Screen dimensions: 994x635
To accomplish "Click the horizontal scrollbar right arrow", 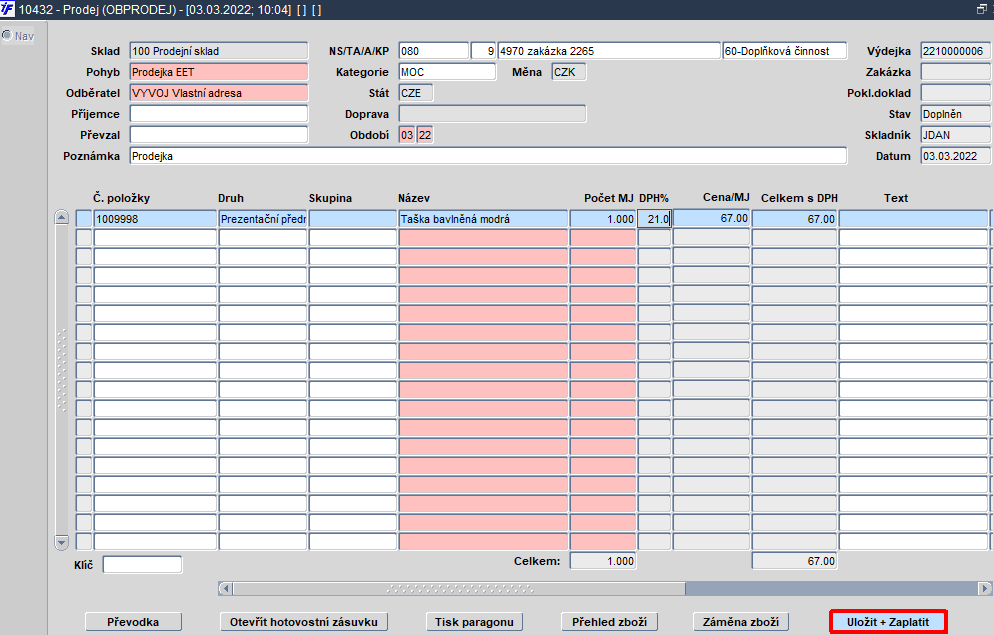I will 984,588.
